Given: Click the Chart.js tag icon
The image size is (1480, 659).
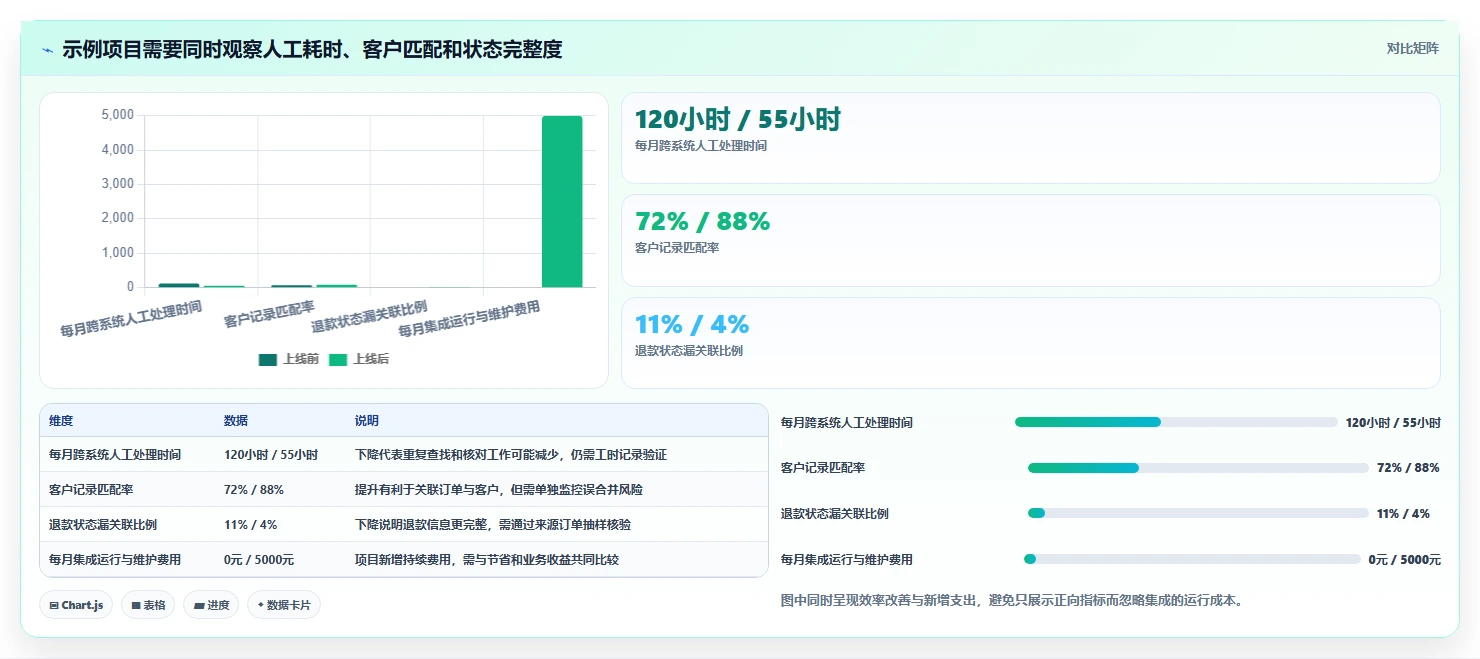Looking at the screenshot, I should click(53, 605).
